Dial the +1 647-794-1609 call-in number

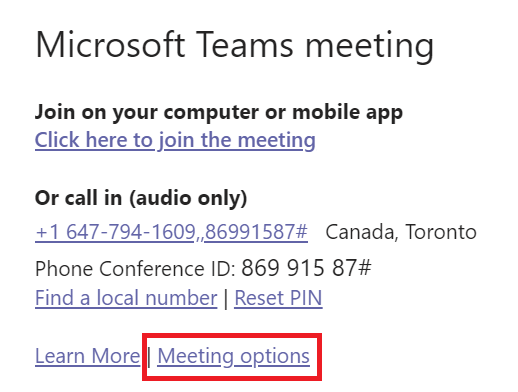coord(115,232)
